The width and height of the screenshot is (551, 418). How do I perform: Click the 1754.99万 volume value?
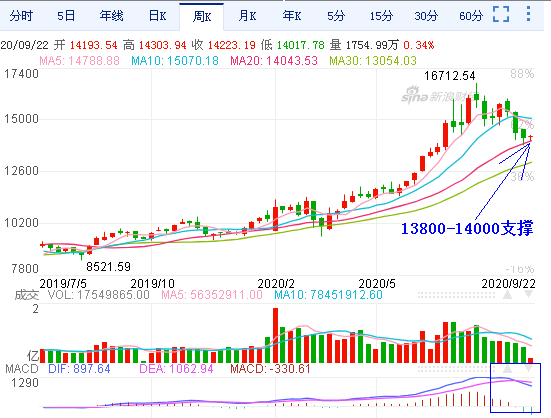(372, 45)
